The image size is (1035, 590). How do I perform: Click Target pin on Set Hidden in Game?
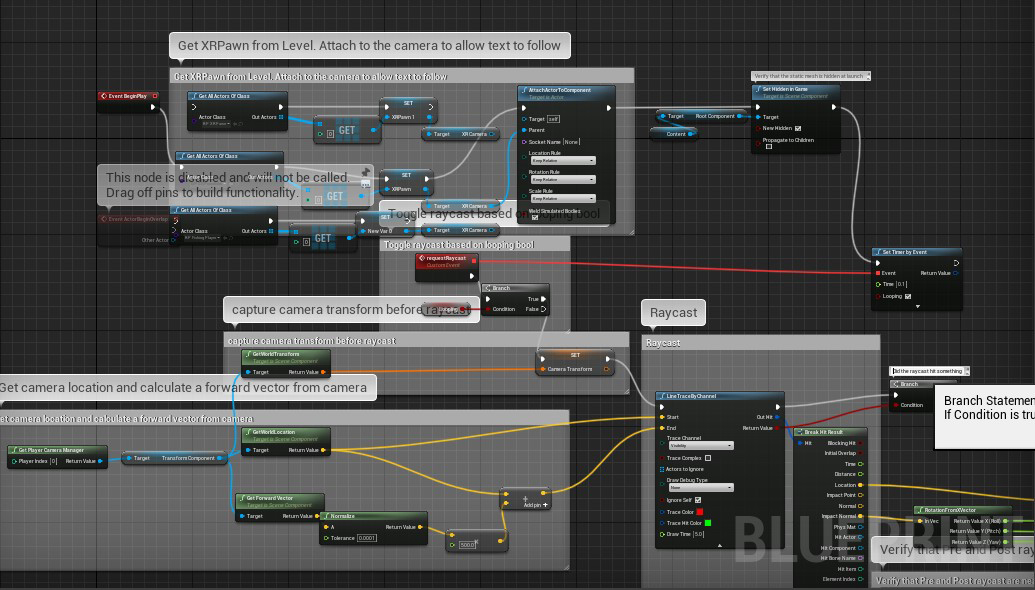(758, 117)
